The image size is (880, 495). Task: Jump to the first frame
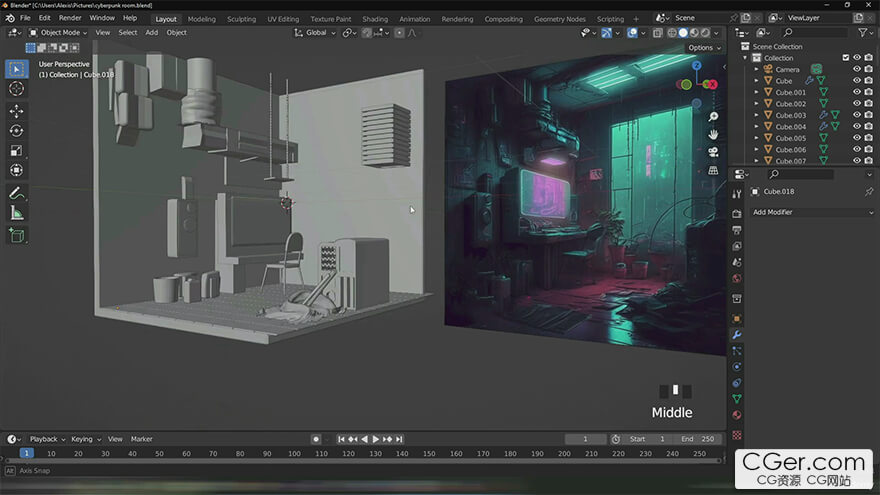tap(341, 439)
